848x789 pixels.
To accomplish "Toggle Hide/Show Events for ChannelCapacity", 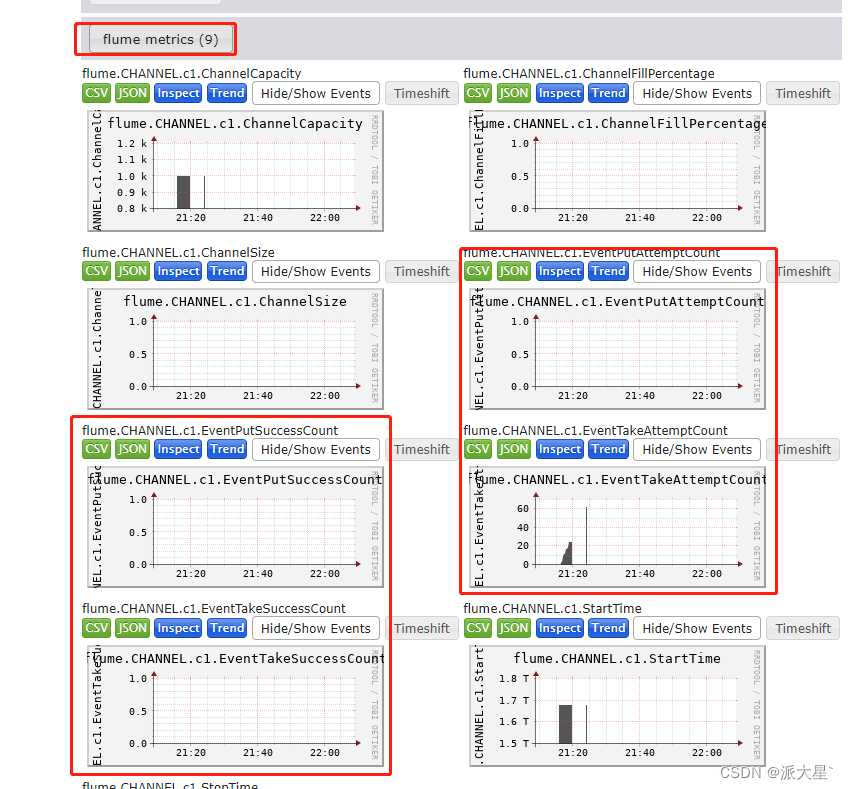I will 316,94.
